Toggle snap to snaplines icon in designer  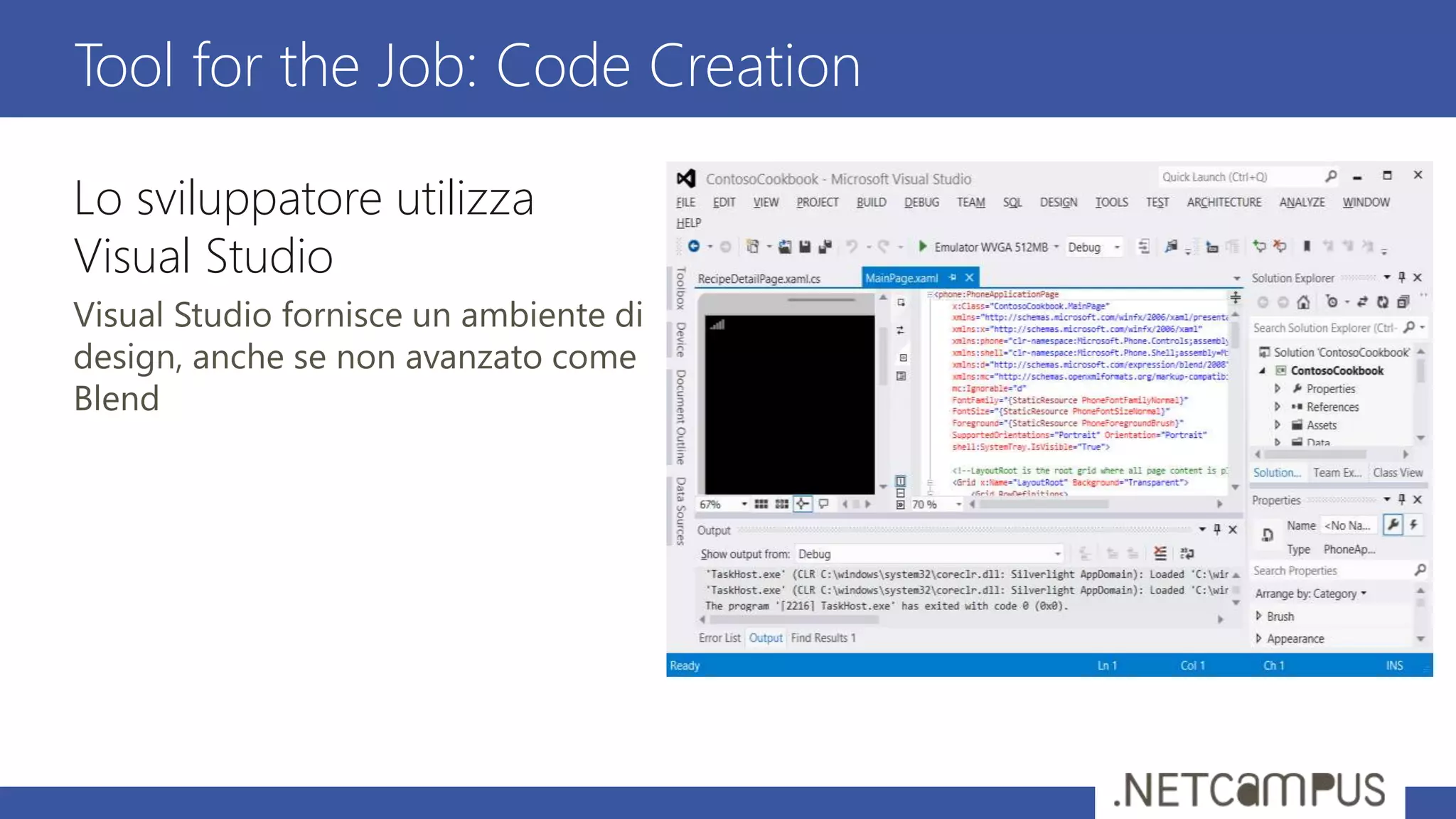pos(802,504)
